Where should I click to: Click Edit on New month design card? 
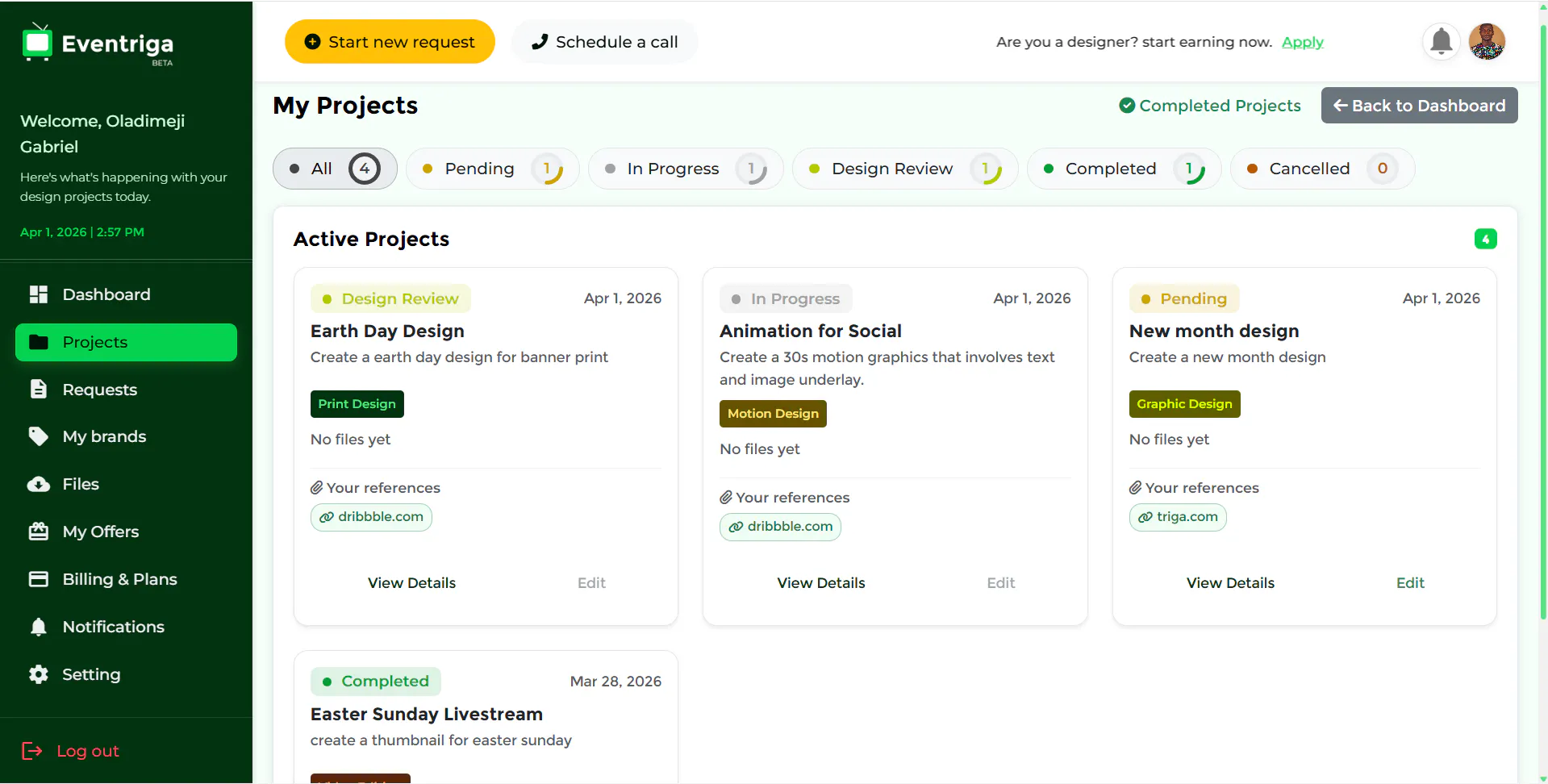pos(1410,582)
